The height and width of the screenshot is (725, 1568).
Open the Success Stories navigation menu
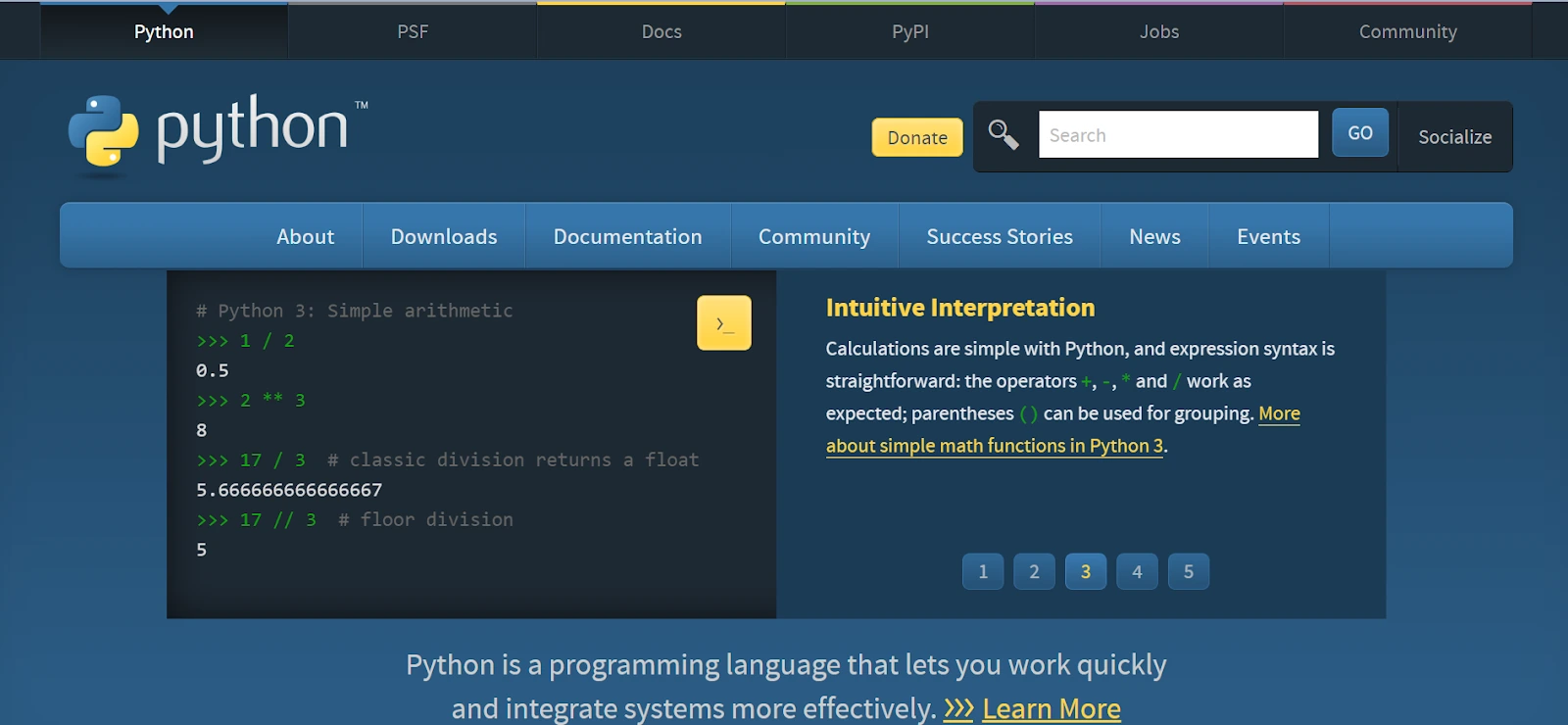pyautogui.click(x=1000, y=236)
